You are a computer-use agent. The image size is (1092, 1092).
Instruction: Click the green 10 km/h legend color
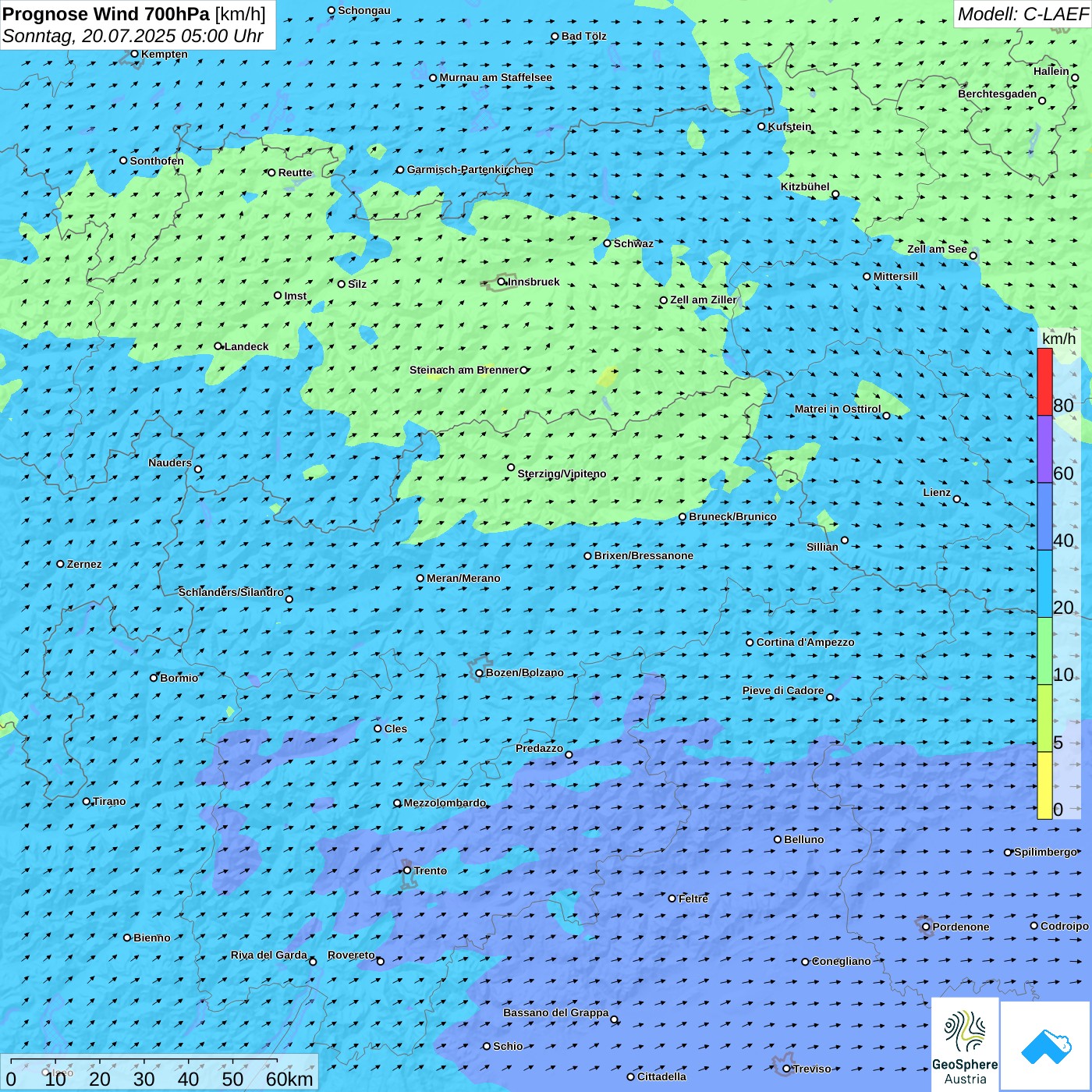point(1044,651)
